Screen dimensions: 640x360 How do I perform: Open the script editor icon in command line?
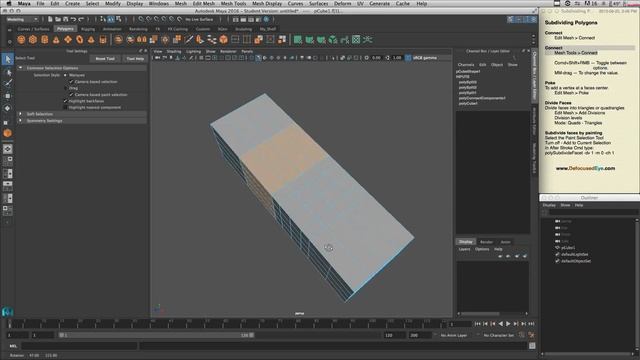tap(532, 346)
